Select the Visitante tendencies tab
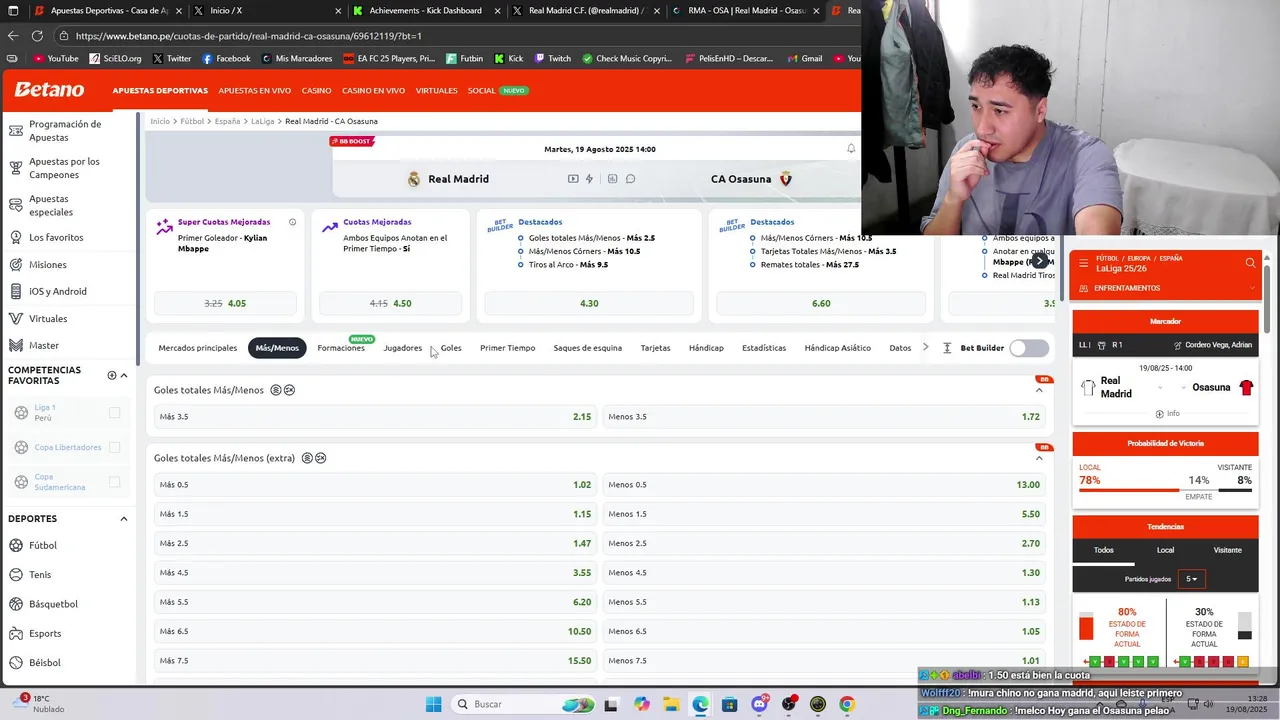The width and height of the screenshot is (1280, 720). point(1228,550)
